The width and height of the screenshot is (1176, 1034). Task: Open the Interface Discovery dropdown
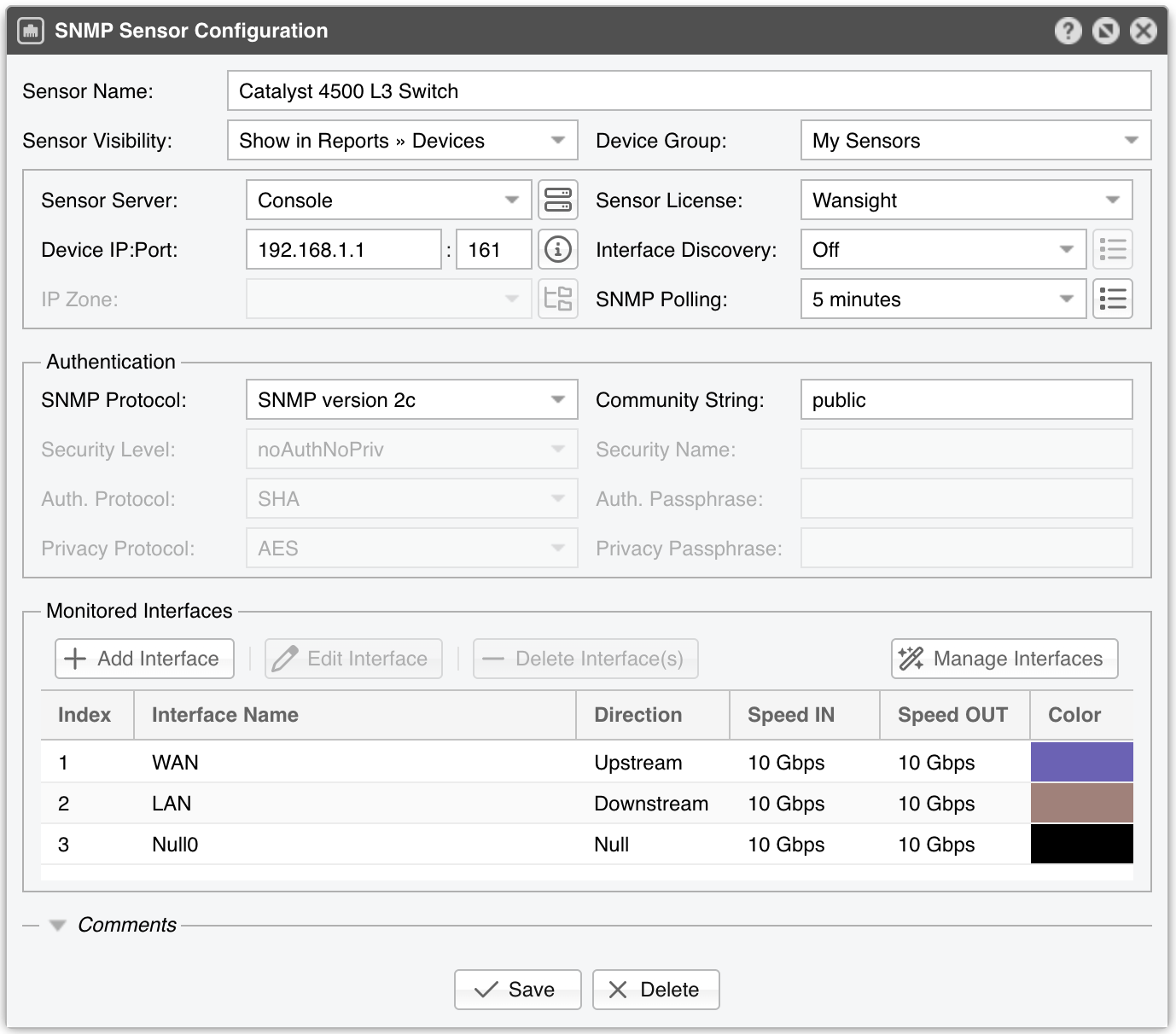[942, 250]
